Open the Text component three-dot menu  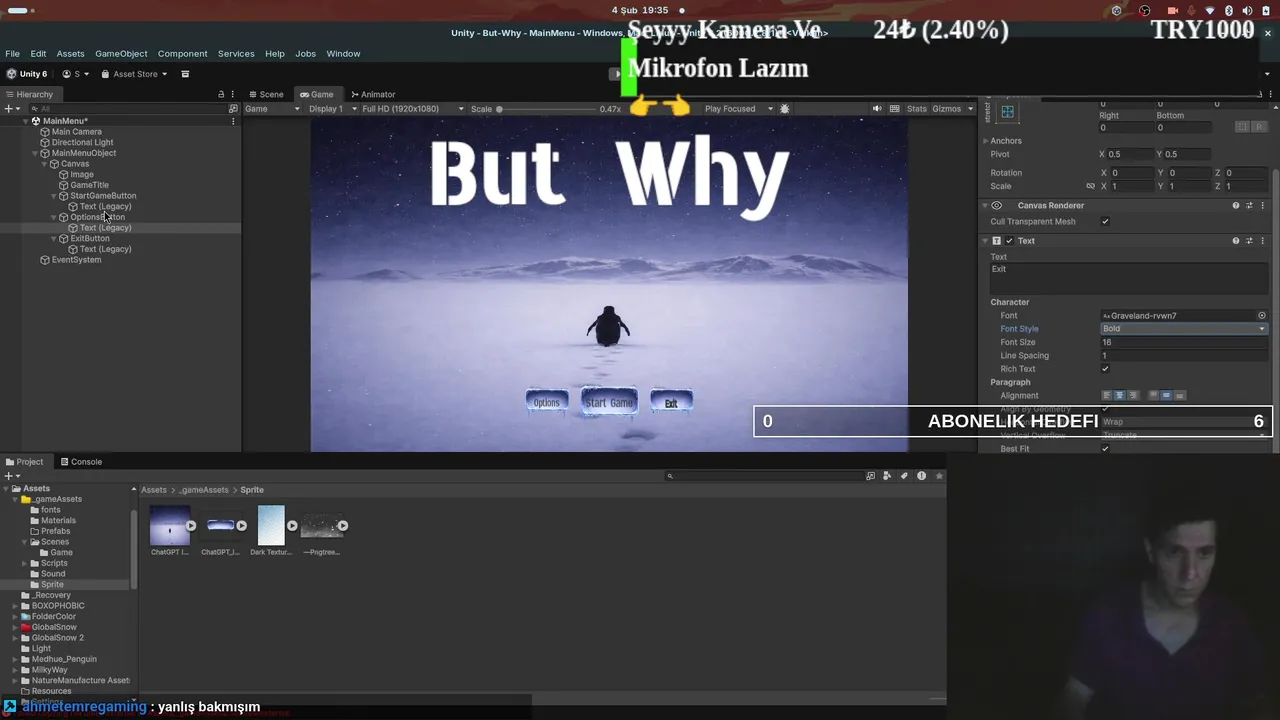(x=1263, y=241)
